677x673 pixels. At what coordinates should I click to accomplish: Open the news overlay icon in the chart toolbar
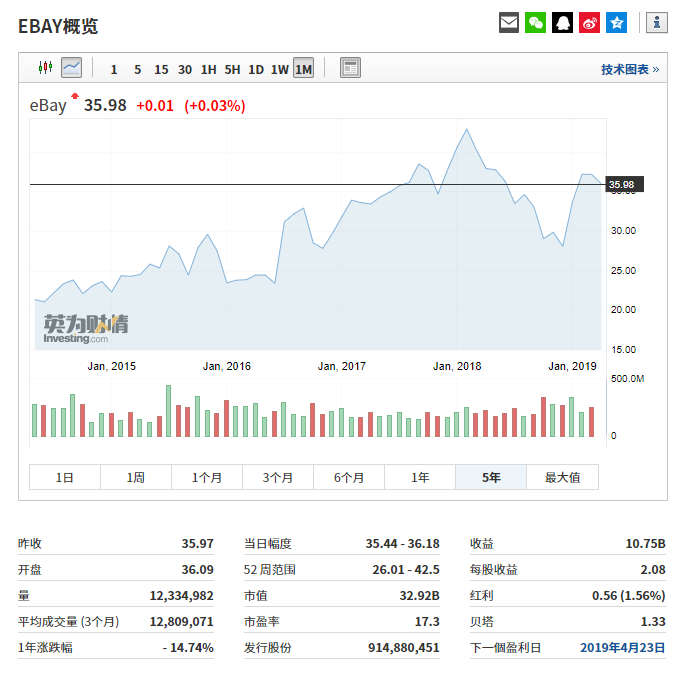[x=350, y=68]
